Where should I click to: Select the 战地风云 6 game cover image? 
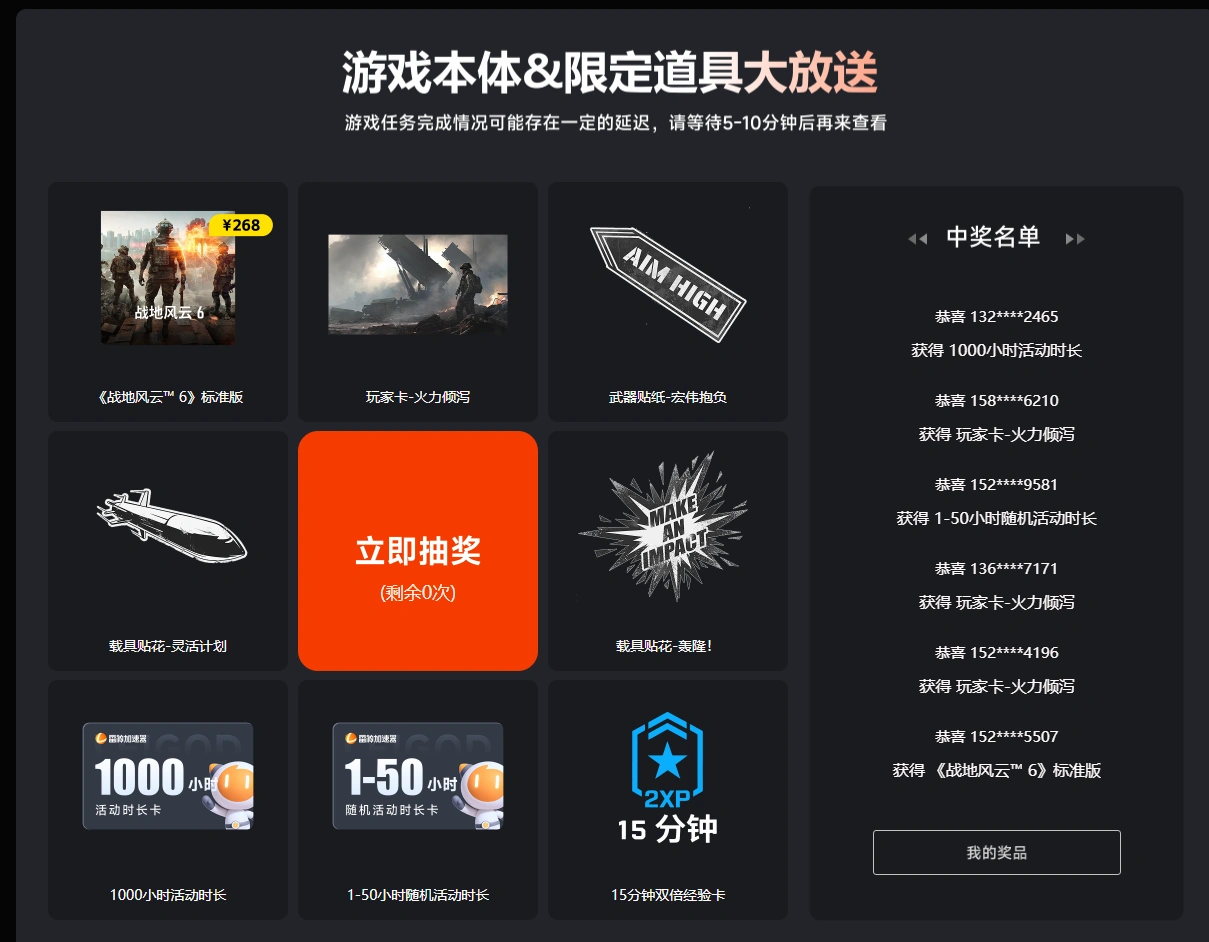pyautogui.click(x=168, y=278)
